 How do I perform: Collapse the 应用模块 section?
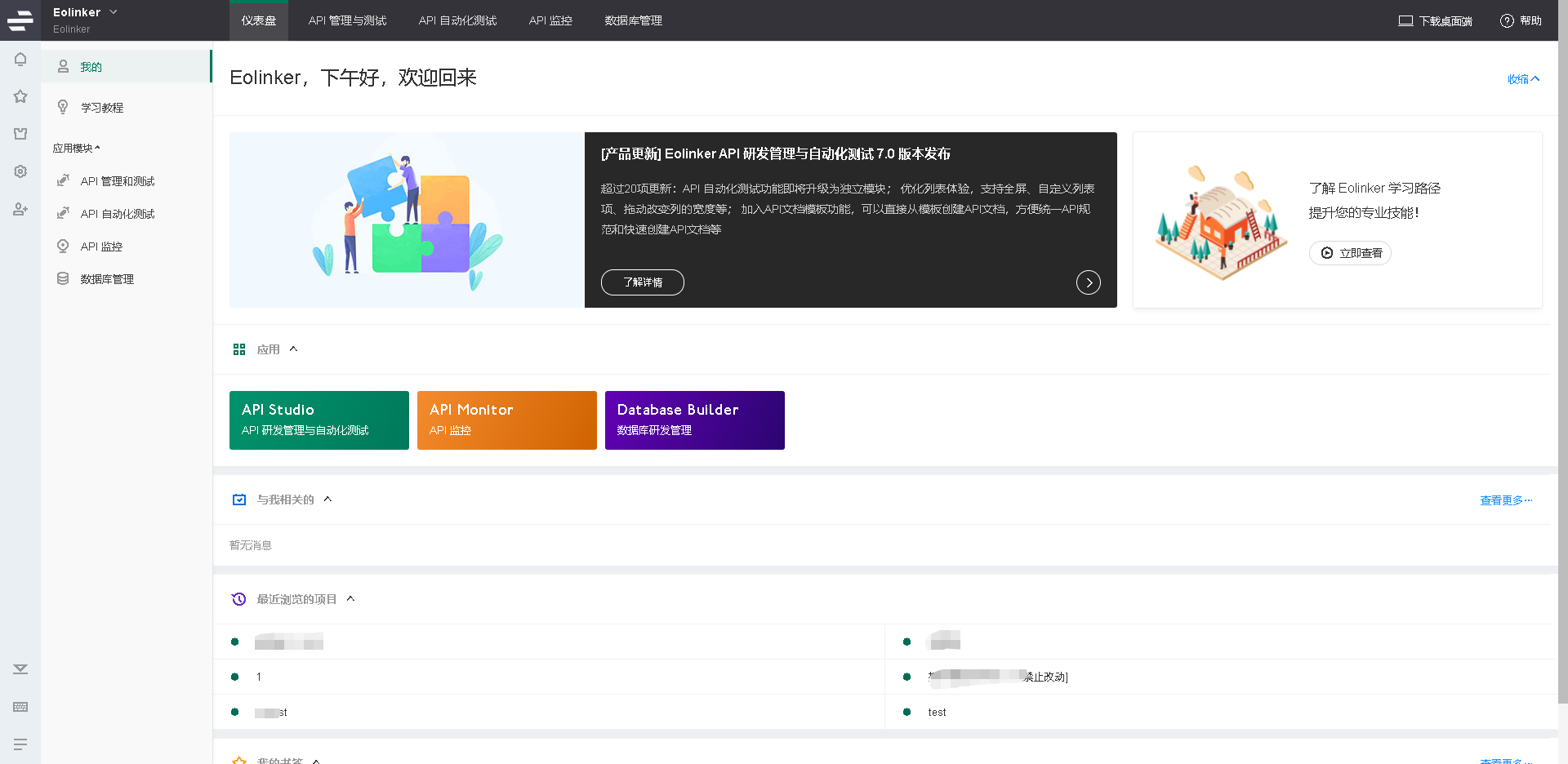(77, 148)
